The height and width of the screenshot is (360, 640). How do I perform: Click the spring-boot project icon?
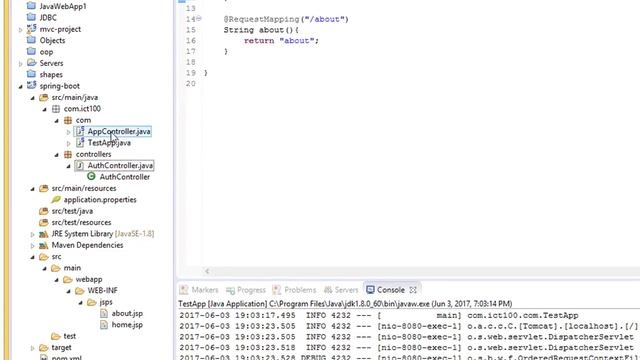tap(31, 85)
